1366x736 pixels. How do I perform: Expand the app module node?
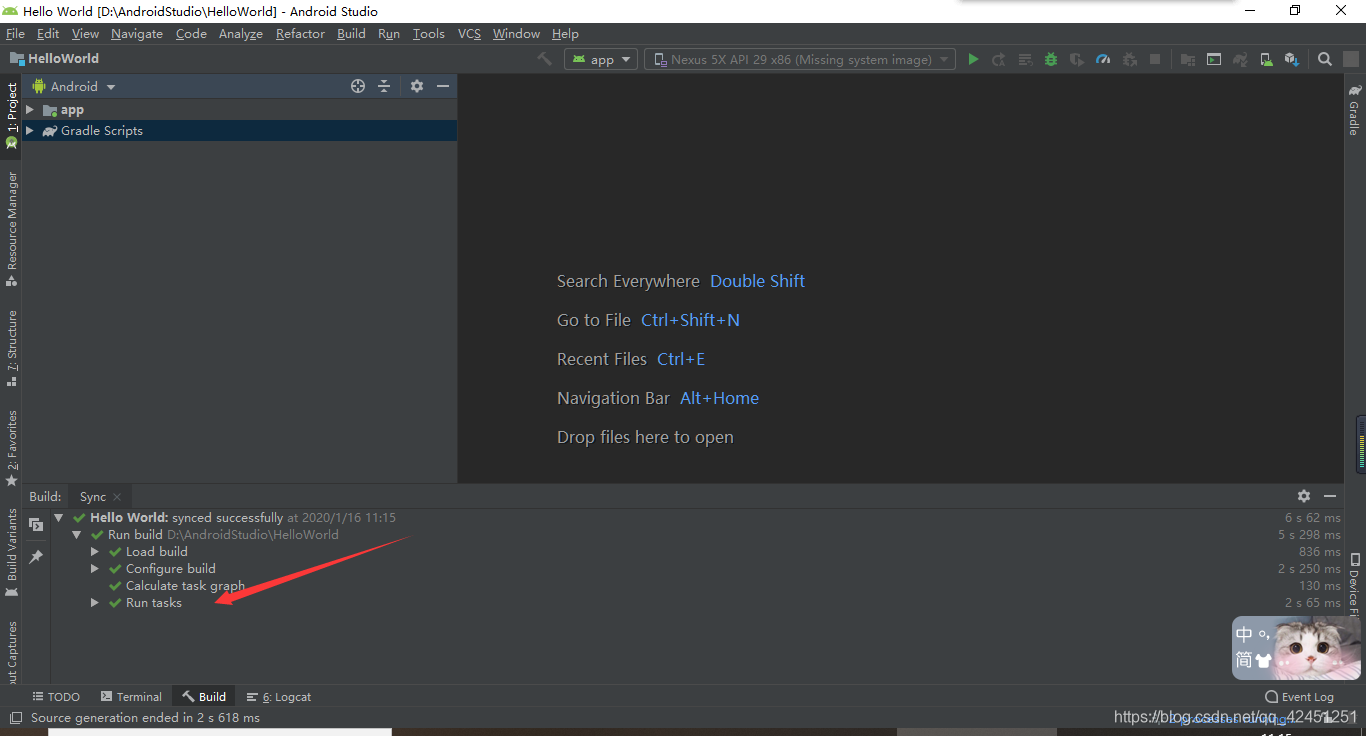click(30, 110)
